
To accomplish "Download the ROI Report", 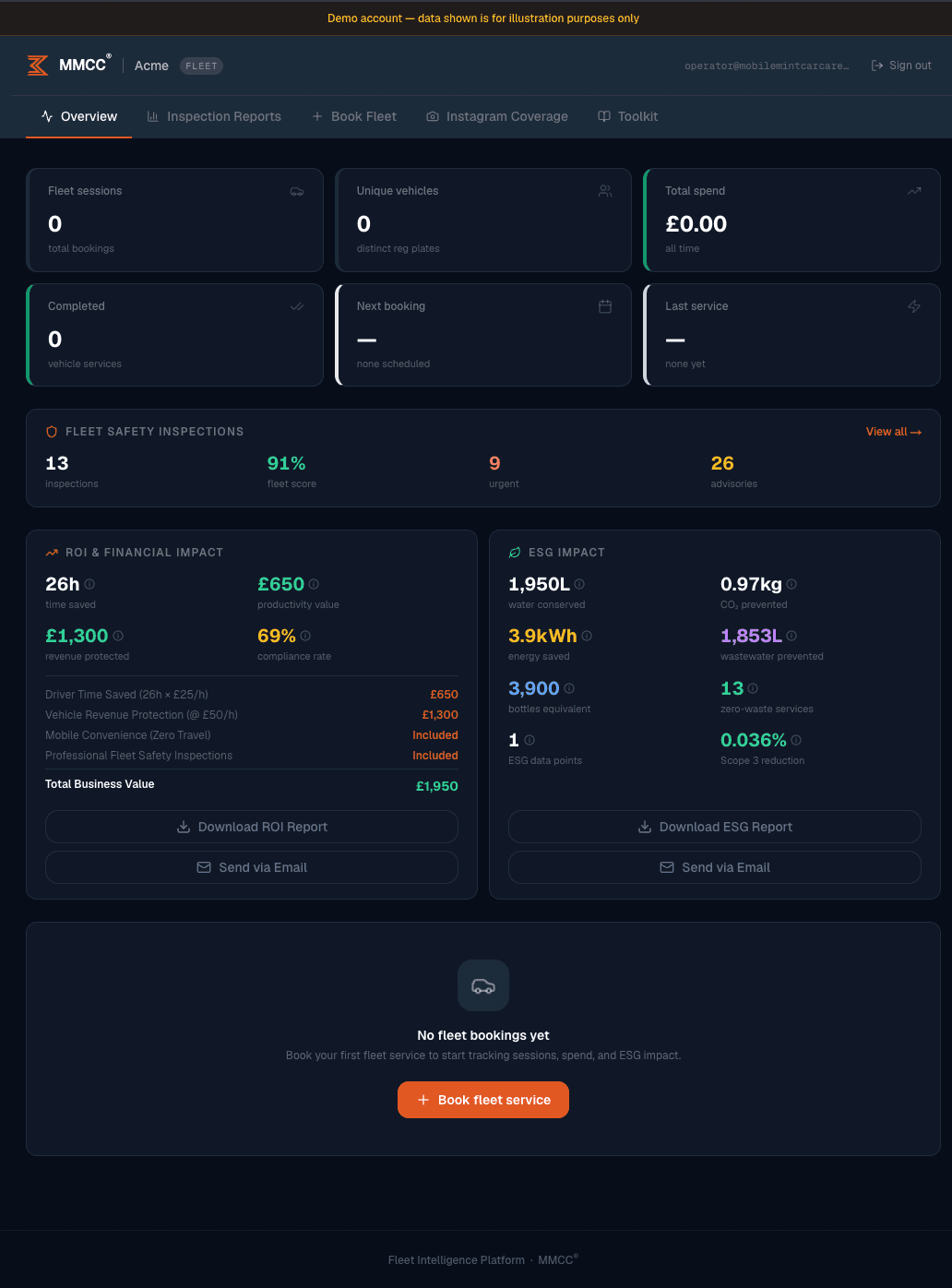I will (x=252, y=827).
